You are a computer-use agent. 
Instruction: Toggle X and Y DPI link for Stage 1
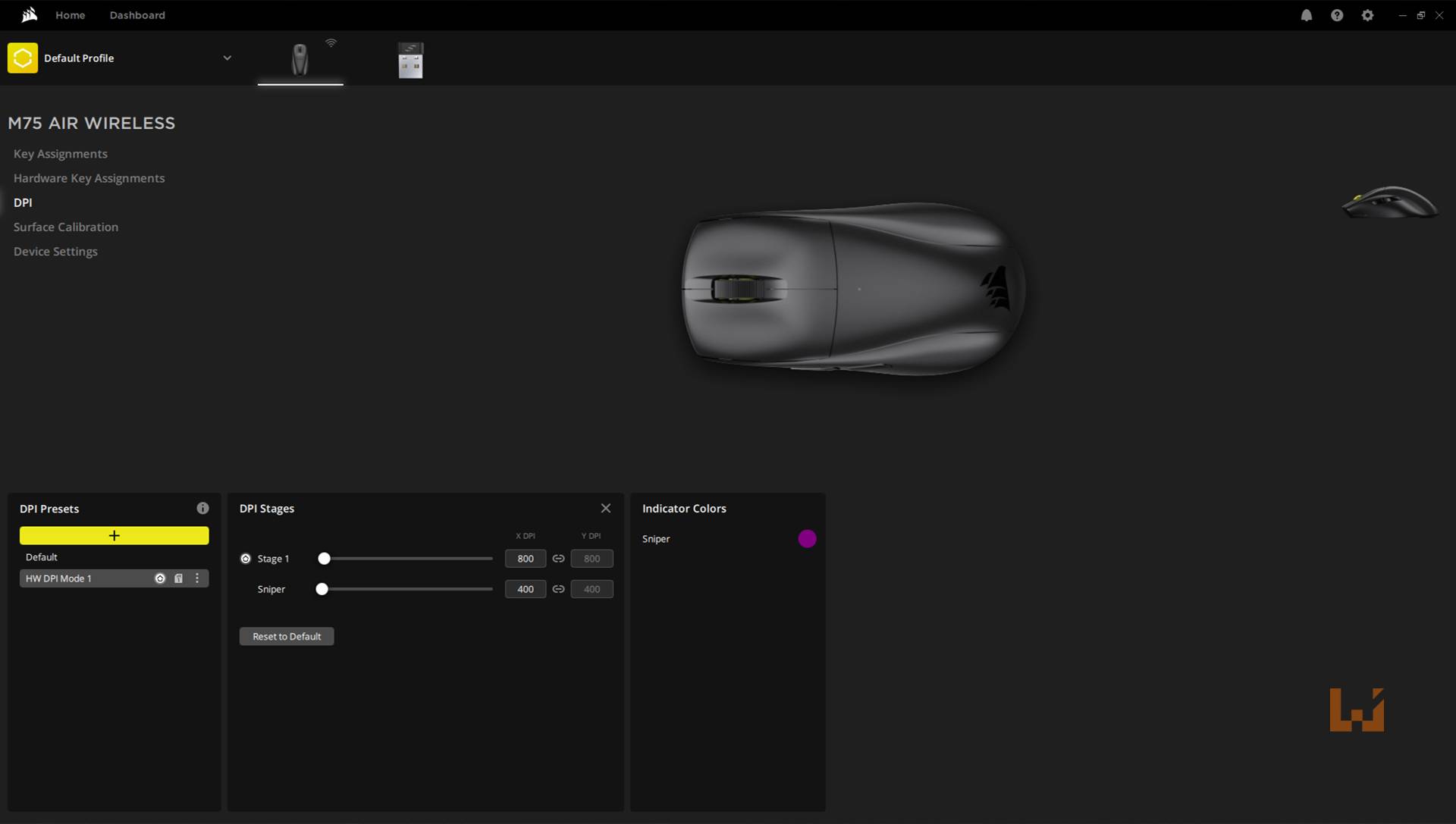(558, 558)
